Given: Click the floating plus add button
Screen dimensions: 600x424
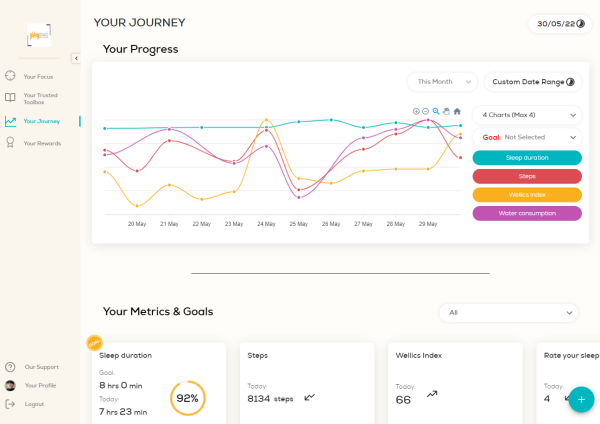Looking at the screenshot, I should click(x=580, y=398).
